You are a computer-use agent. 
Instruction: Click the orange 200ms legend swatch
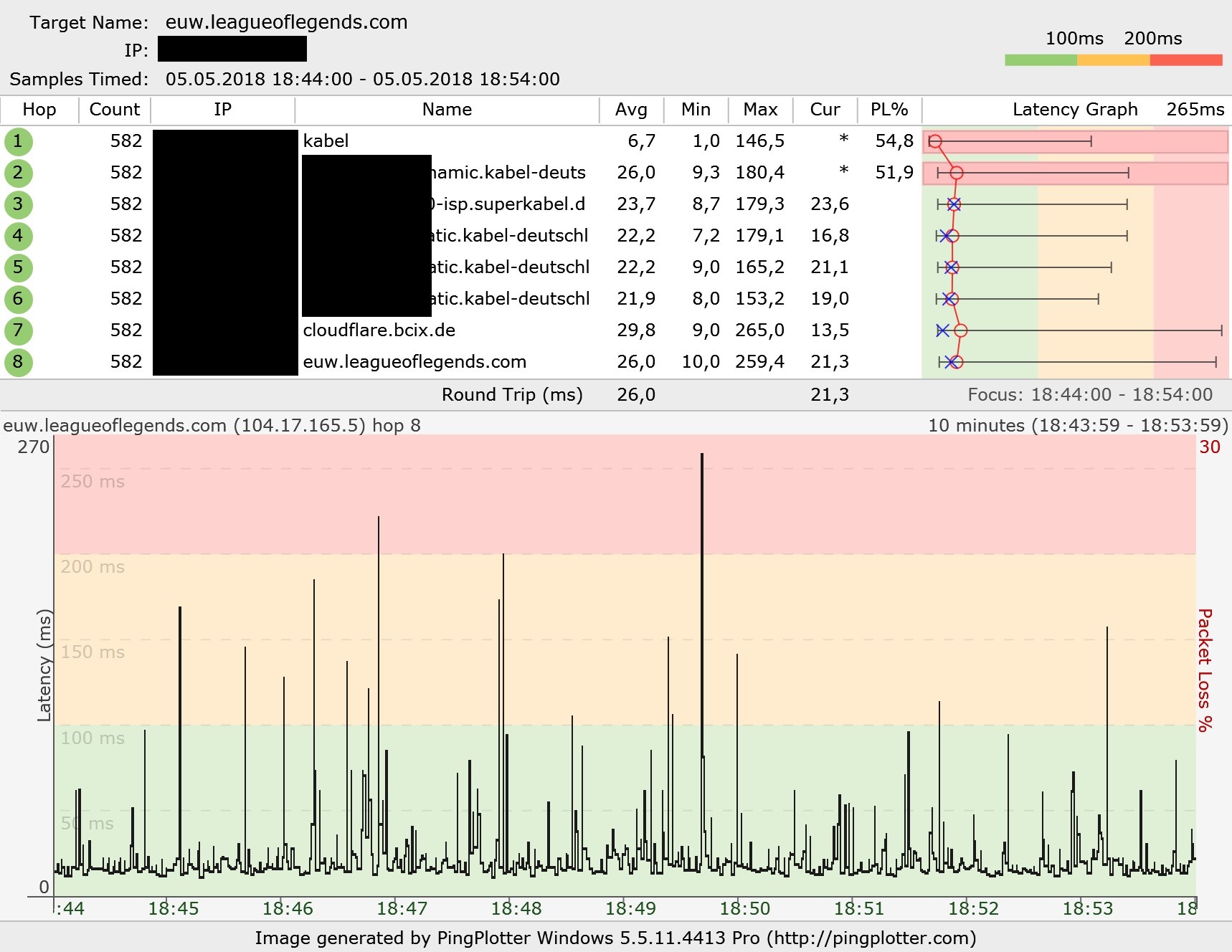point(1114,60)
